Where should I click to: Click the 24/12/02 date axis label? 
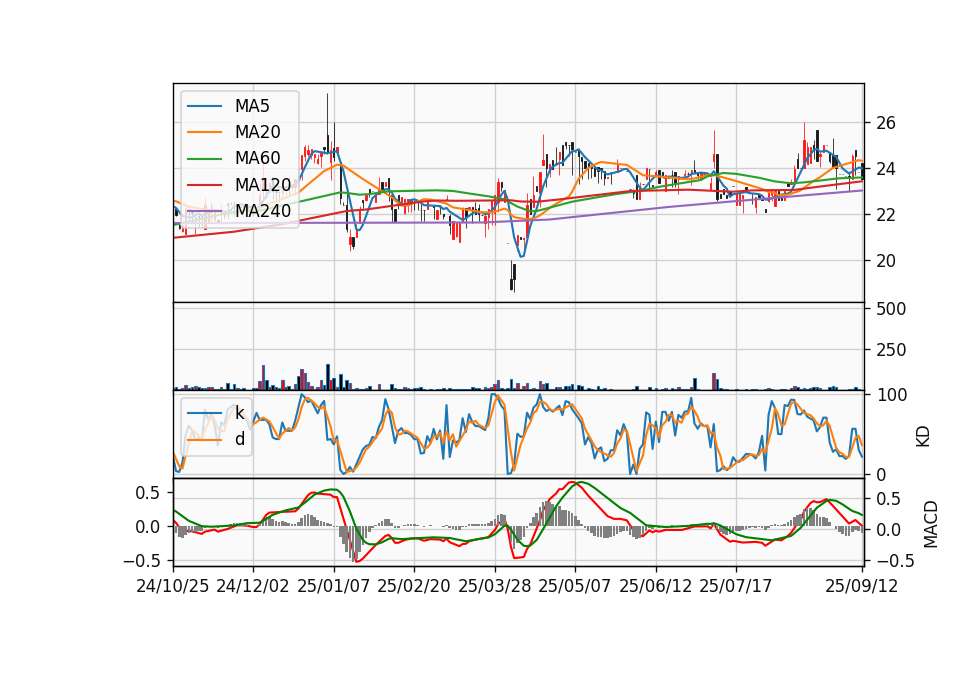point(253,586)
